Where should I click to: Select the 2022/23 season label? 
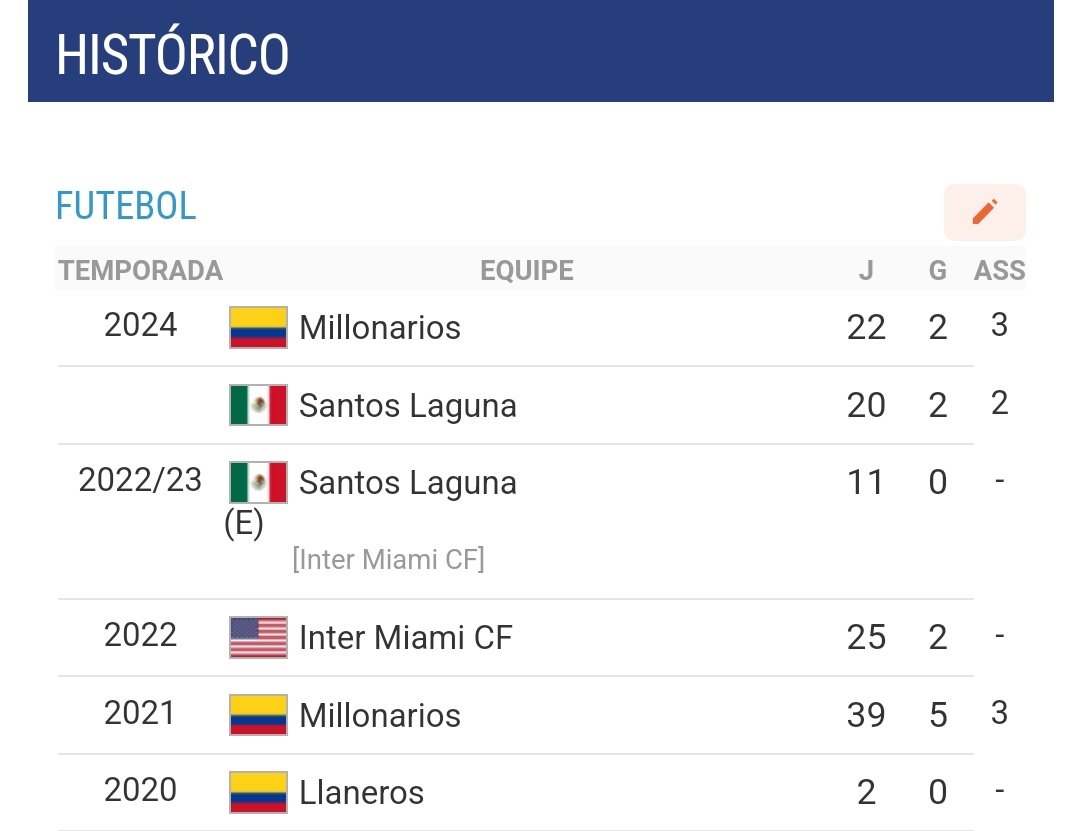pos(140,480)
